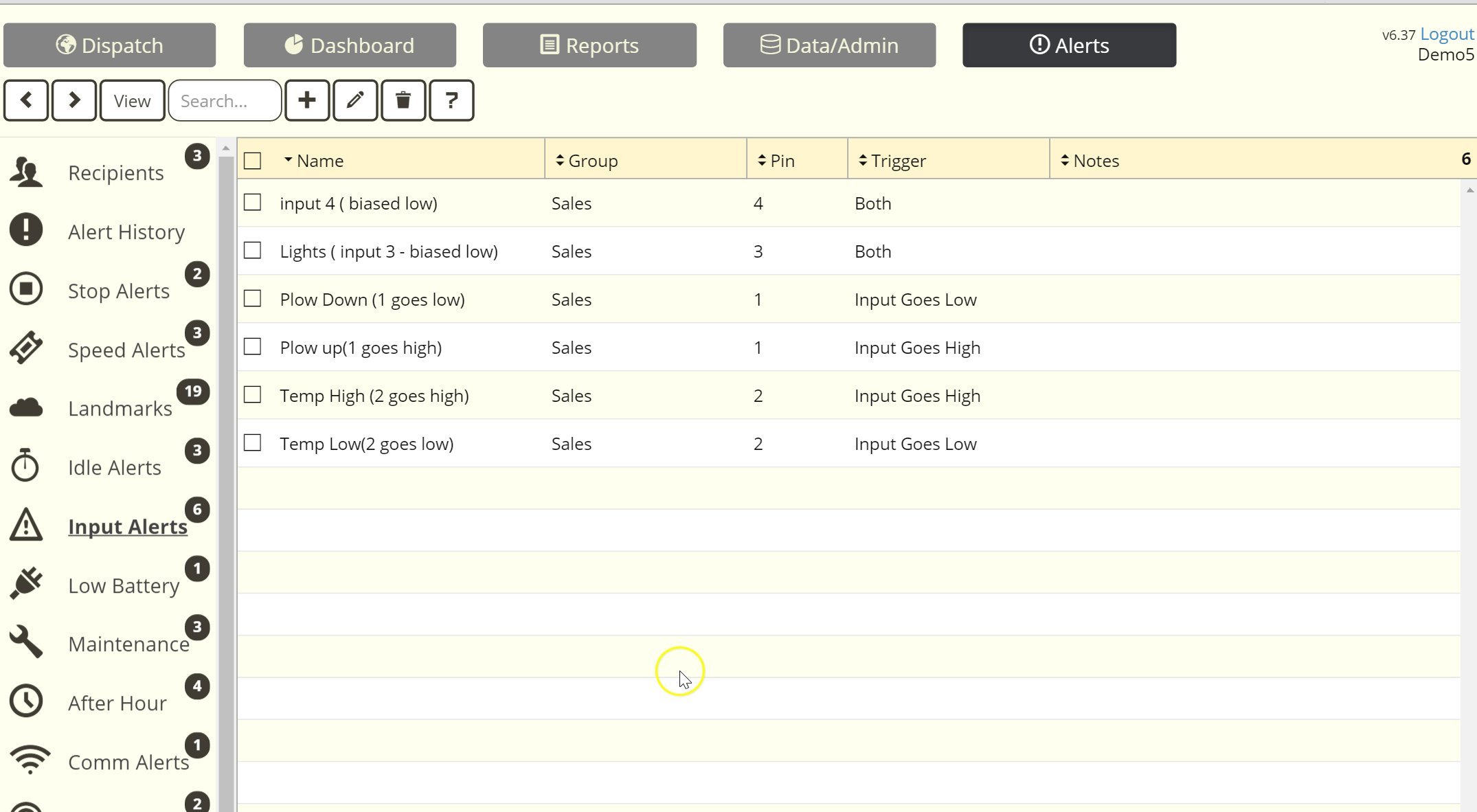Add a new input alert with plus icon
This screenshot has height=812, width=1477.
(307, 100)
